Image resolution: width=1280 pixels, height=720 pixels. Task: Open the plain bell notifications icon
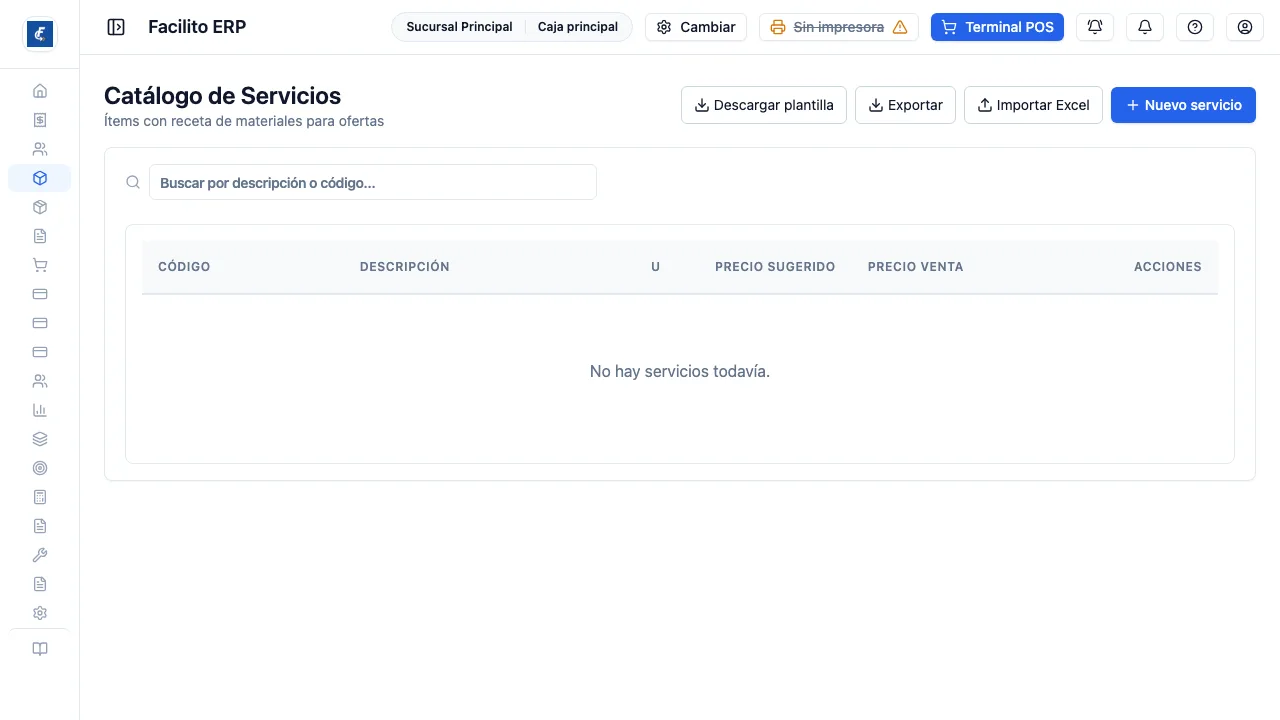coord(1145,27)
